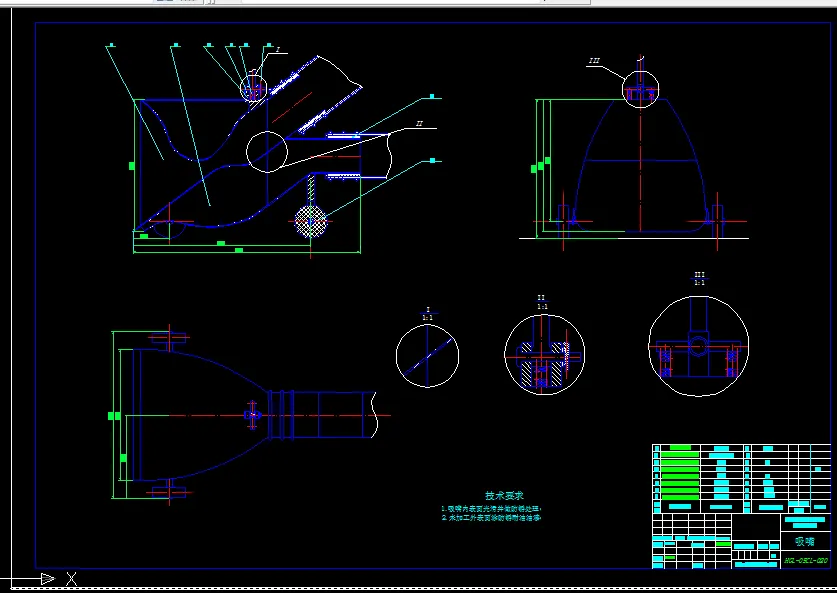Select enlarged detail view III circle
The height and width of the screenshot is (593, 837).
coord(698,346)
